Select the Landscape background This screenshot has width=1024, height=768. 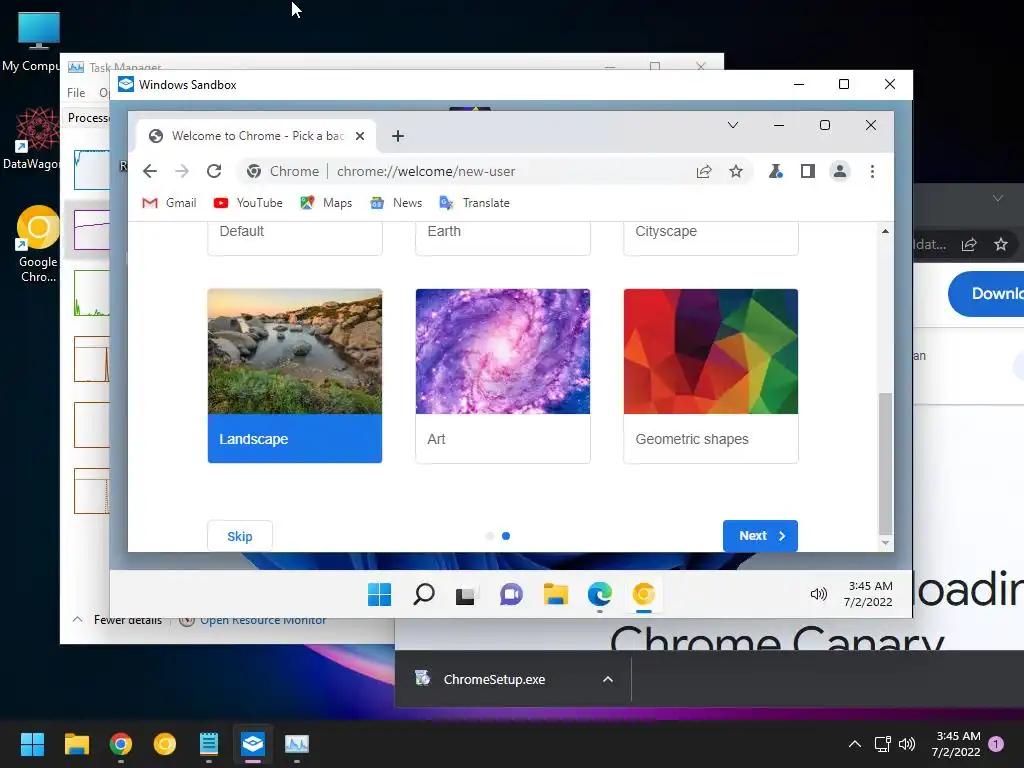pyautogui.click(x=295, y=376)
